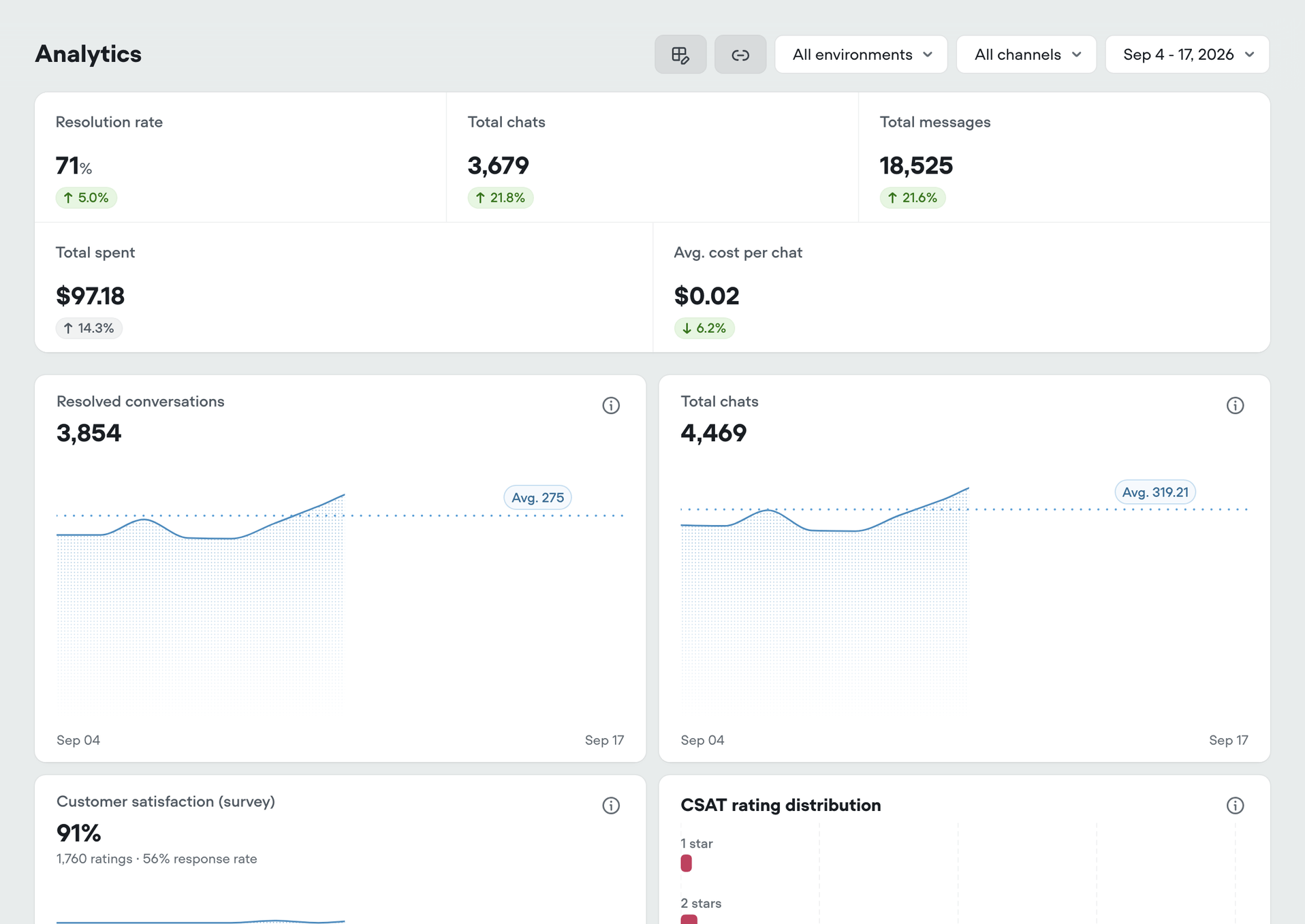Click the 91% customer satisfaction value
This screenshot has width=1305, height=924.
78,833
